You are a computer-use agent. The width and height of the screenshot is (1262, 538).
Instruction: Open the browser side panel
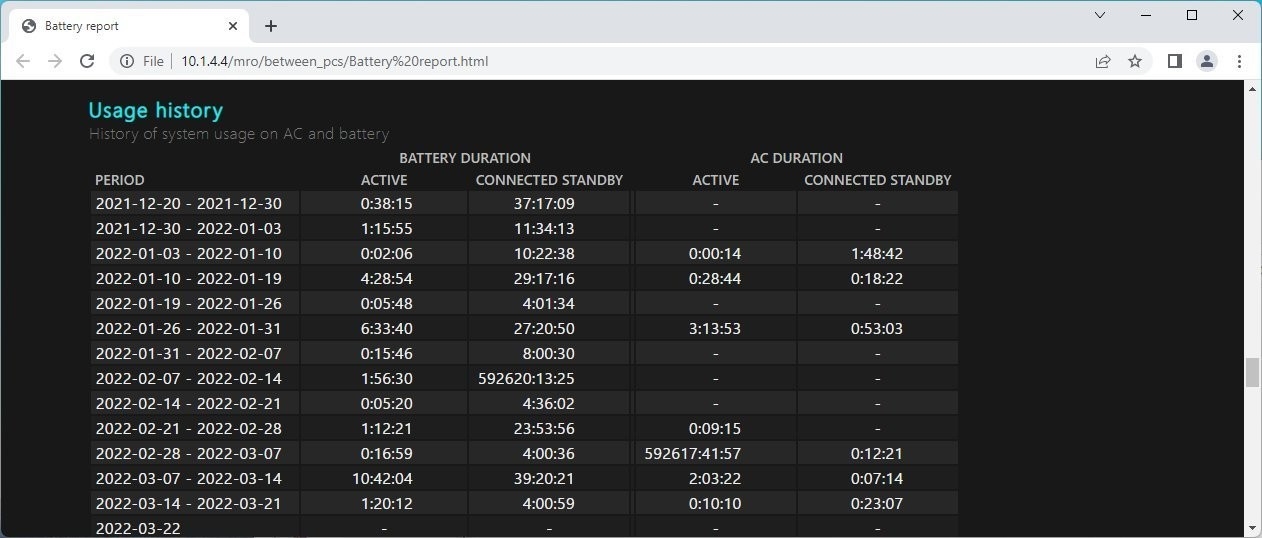(1175, 61)
